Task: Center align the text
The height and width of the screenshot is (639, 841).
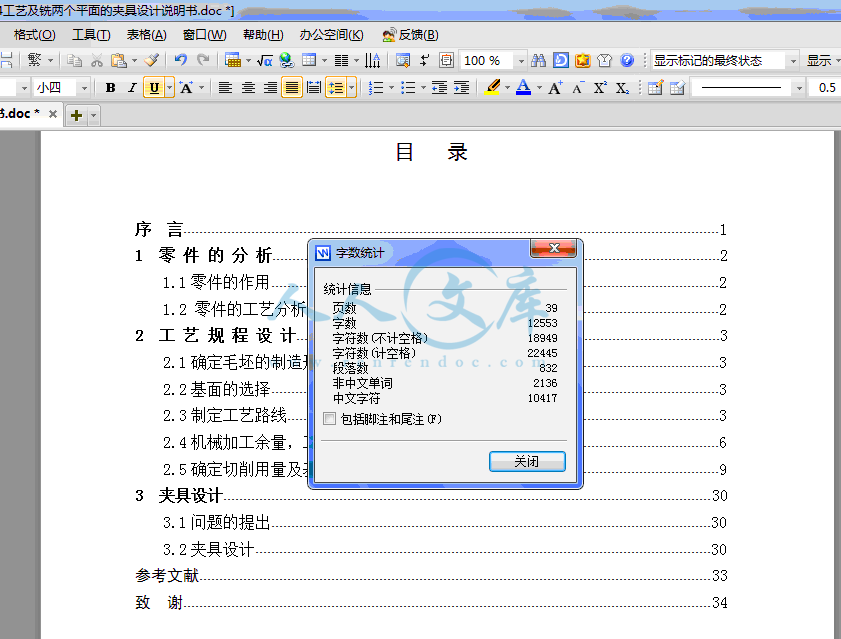Action: [248, 87]
